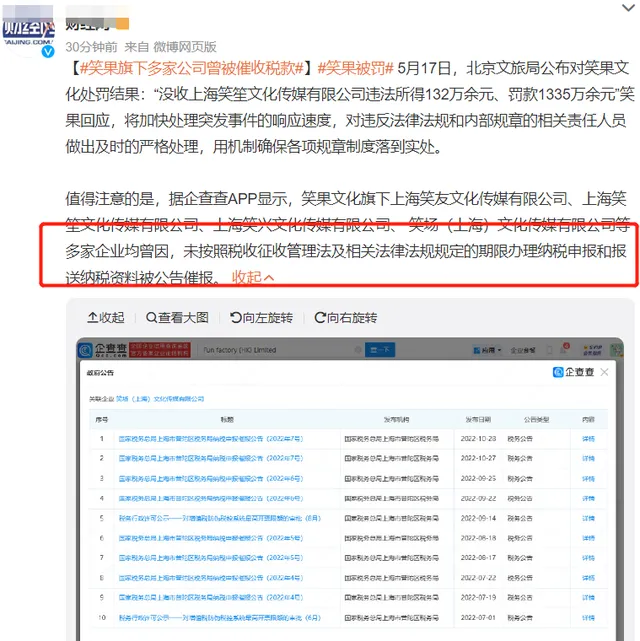The width and height of the screenshot is (640, 641).
Task: Open 详情 link in row 1
Action: point(588,439)
